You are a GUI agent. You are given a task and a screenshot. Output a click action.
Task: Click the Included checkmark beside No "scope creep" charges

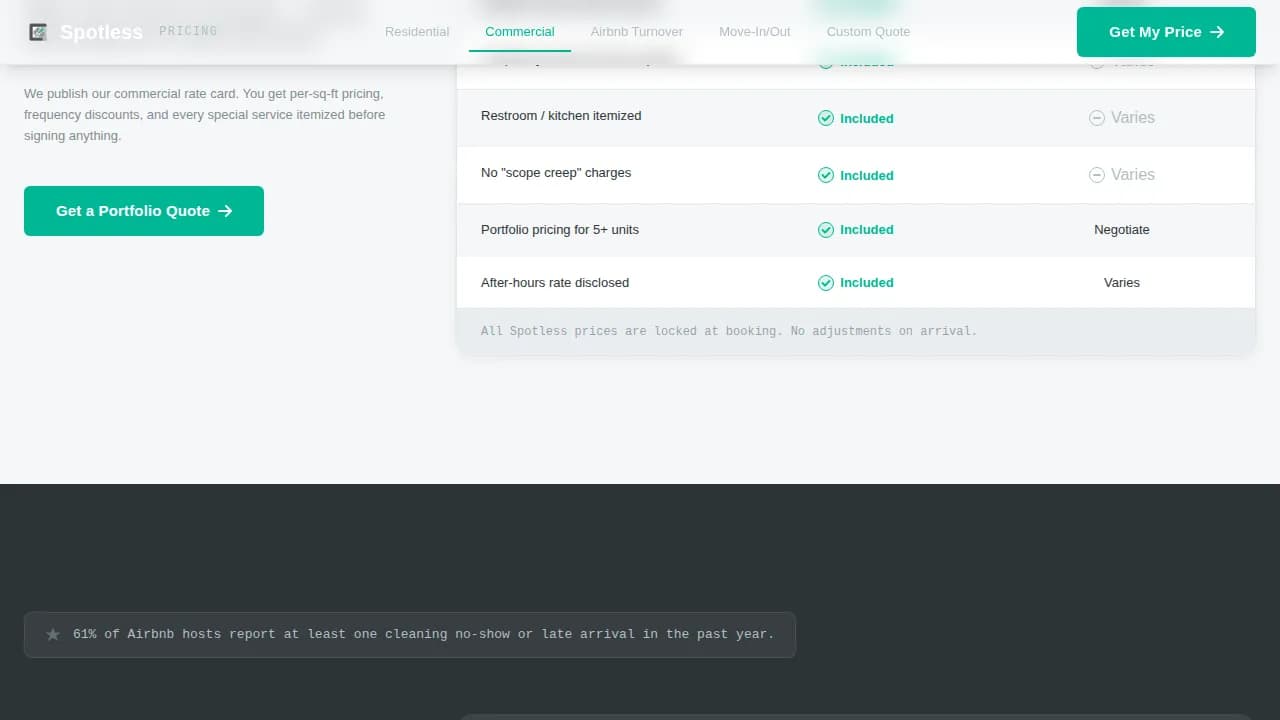[x=826, y=175]
